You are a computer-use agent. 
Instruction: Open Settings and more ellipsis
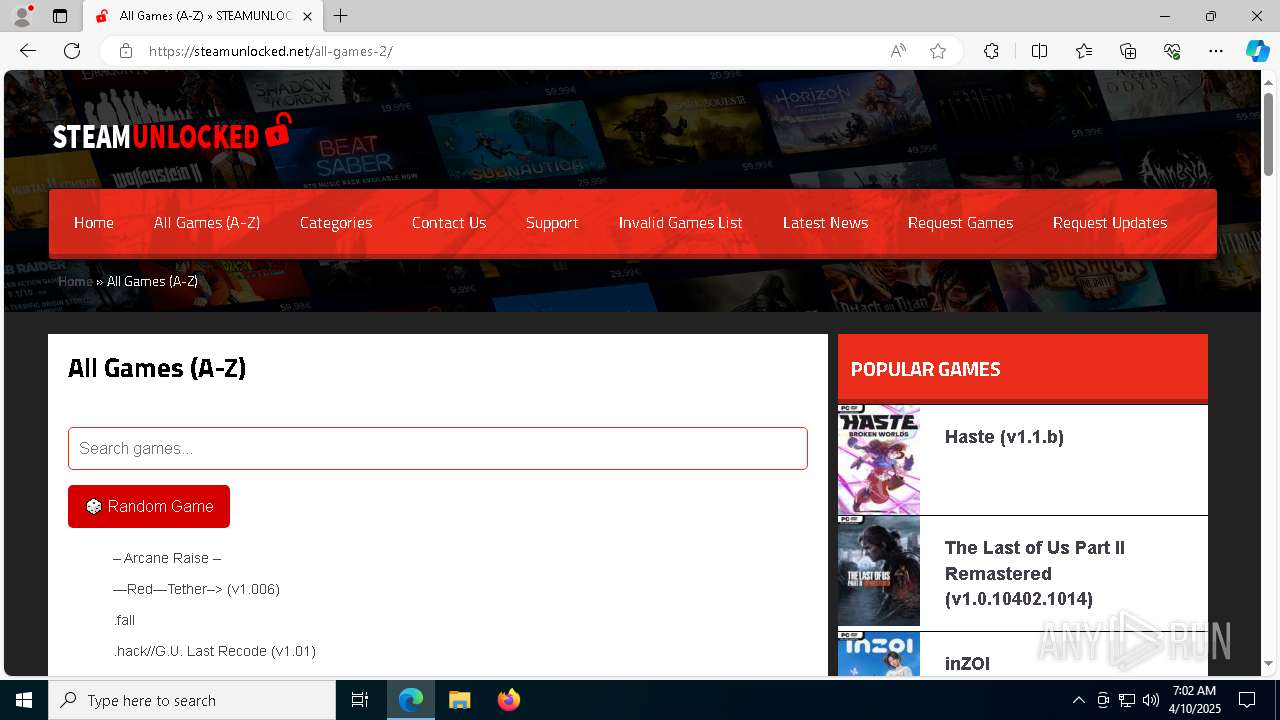(1216, 51)
